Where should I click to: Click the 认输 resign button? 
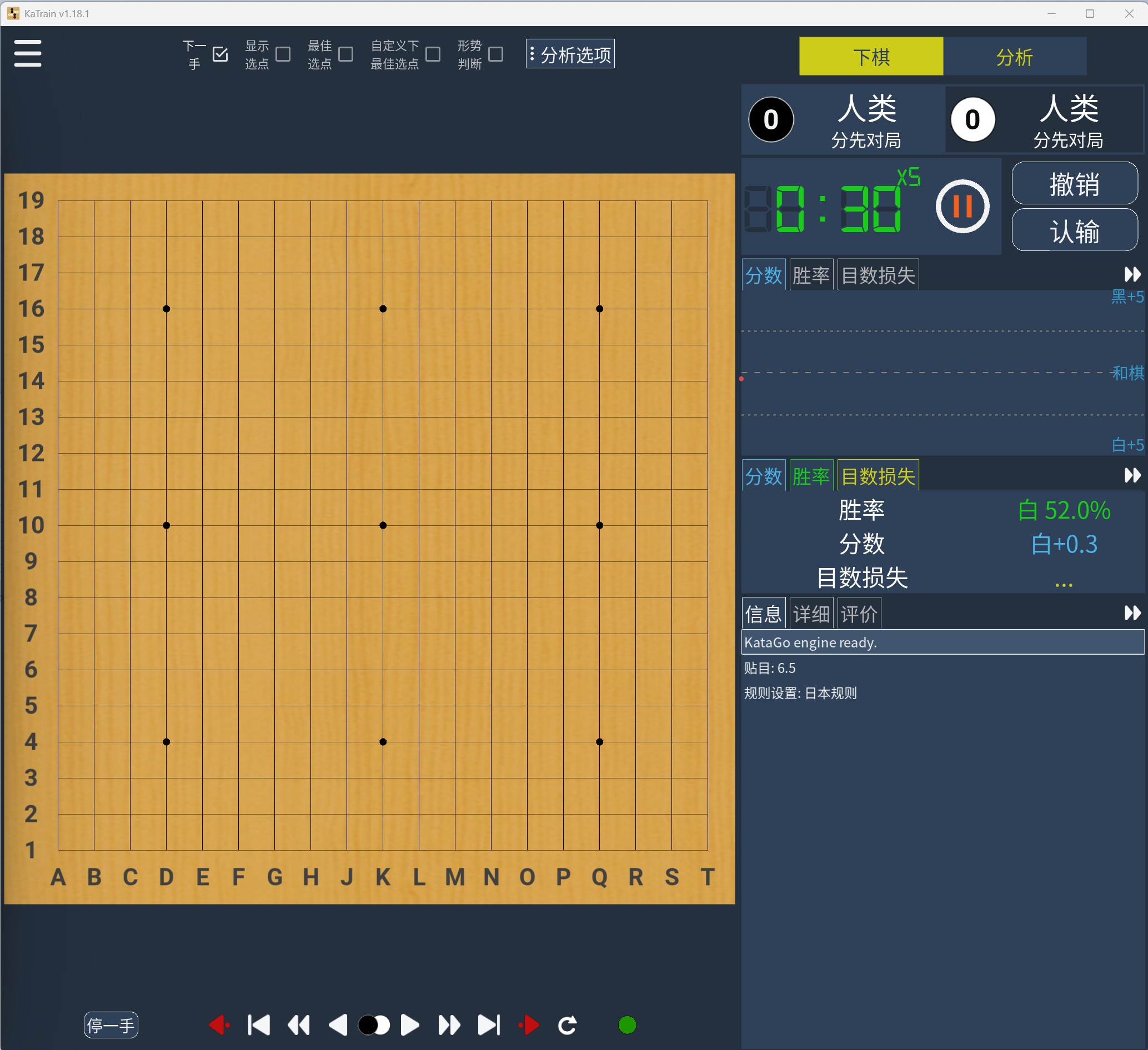click(x=1075, y=230)
